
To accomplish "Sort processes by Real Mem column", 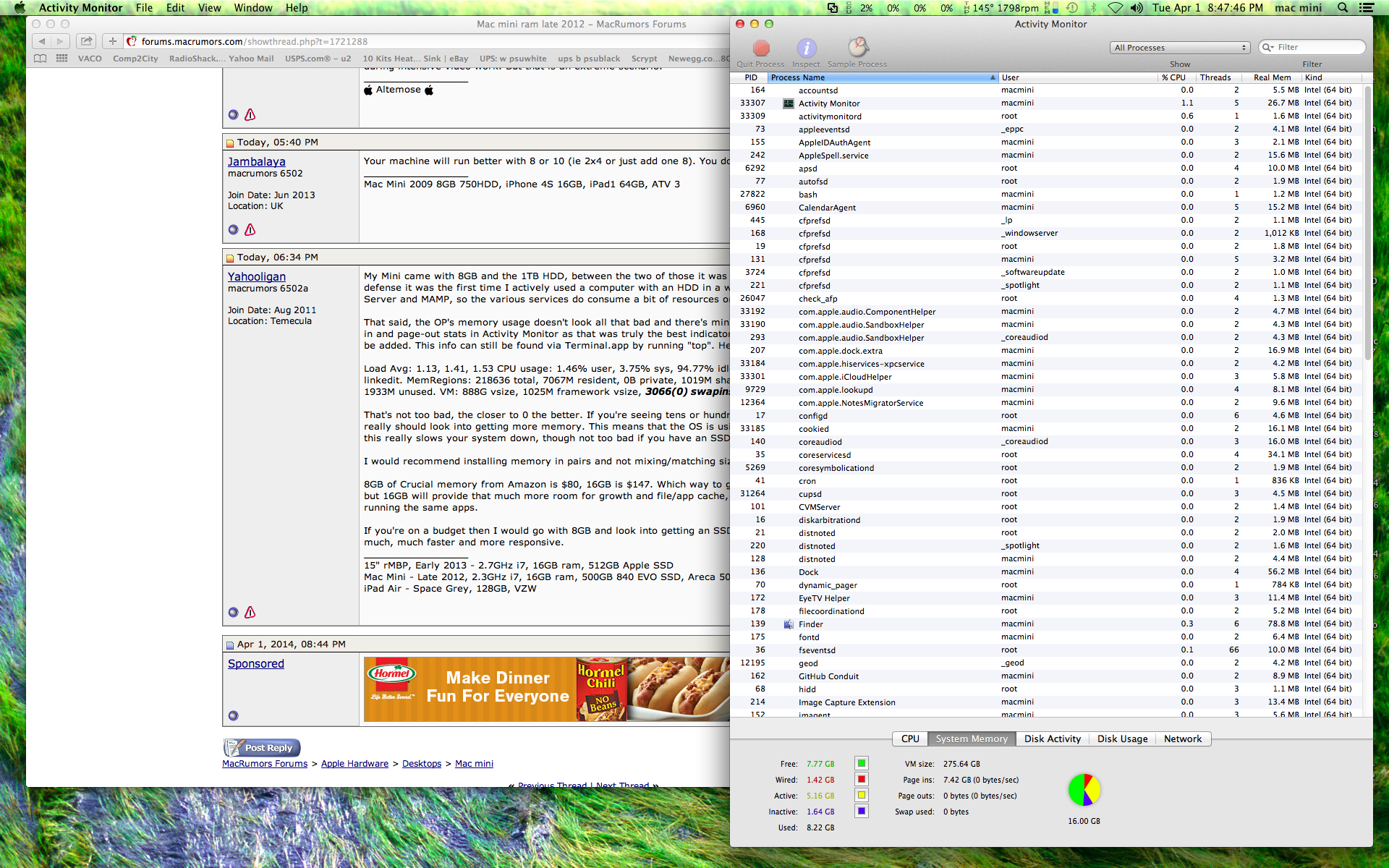I will tap(1272, 77).
